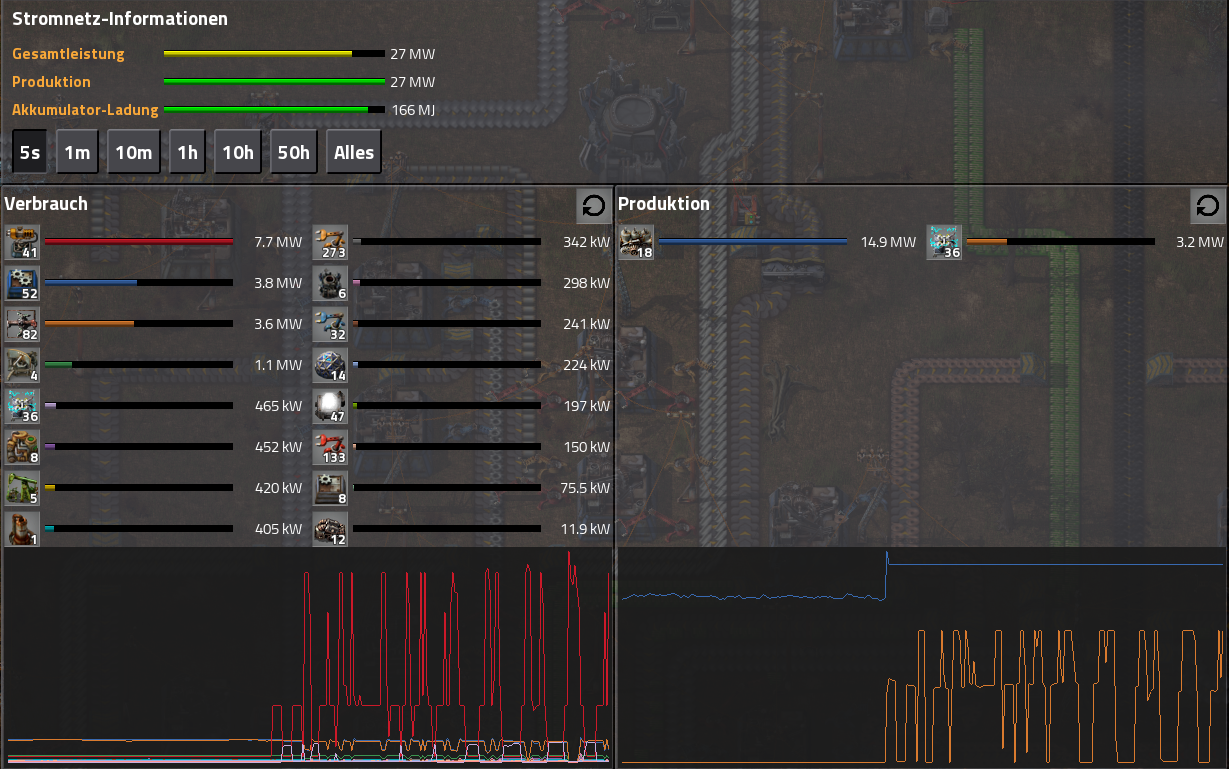
Task: Click the 342 kW consumption value
Action: pos(586,242)
